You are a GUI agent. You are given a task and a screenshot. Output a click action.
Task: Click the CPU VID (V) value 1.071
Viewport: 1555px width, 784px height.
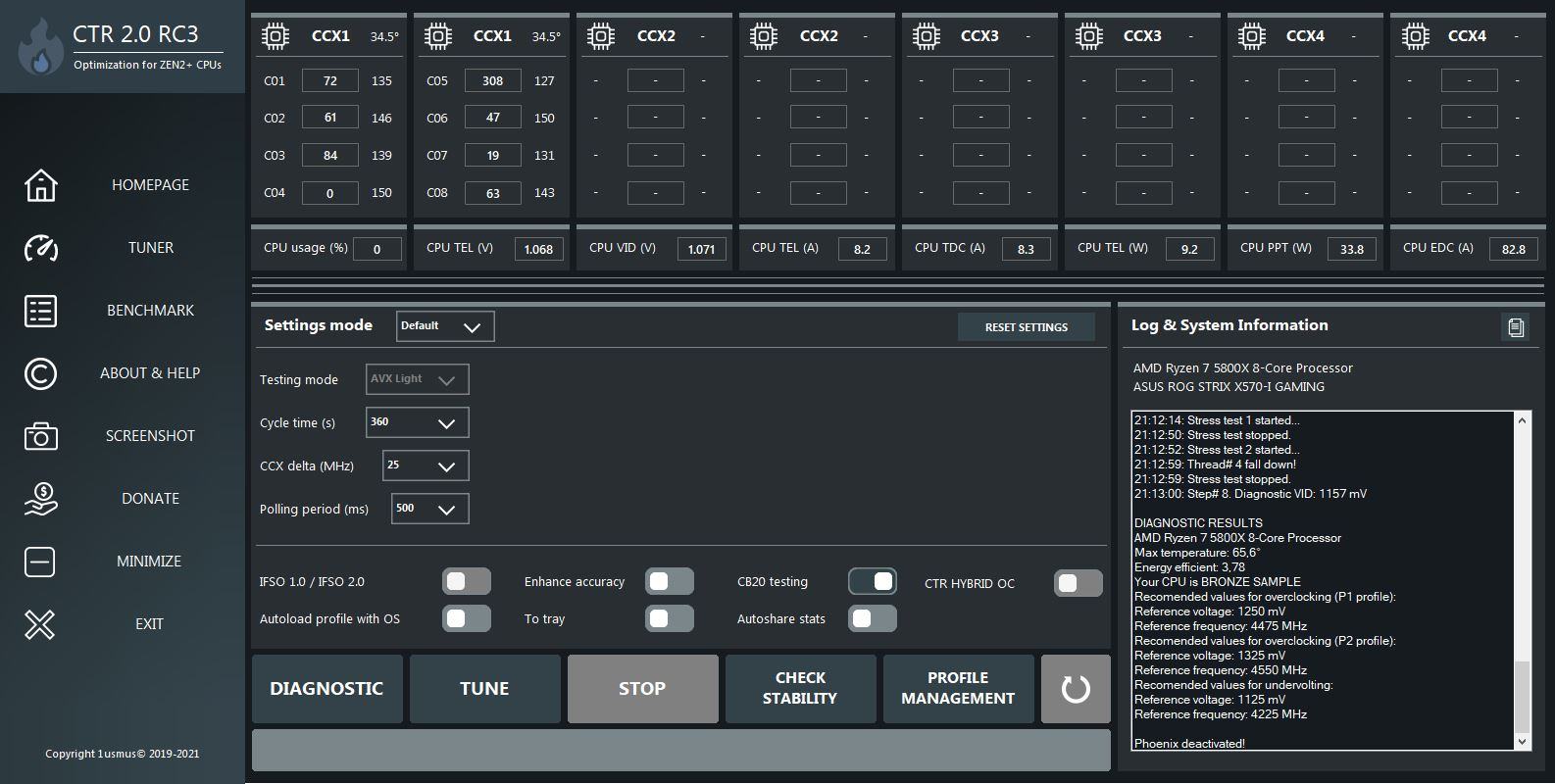pos(702,249)
